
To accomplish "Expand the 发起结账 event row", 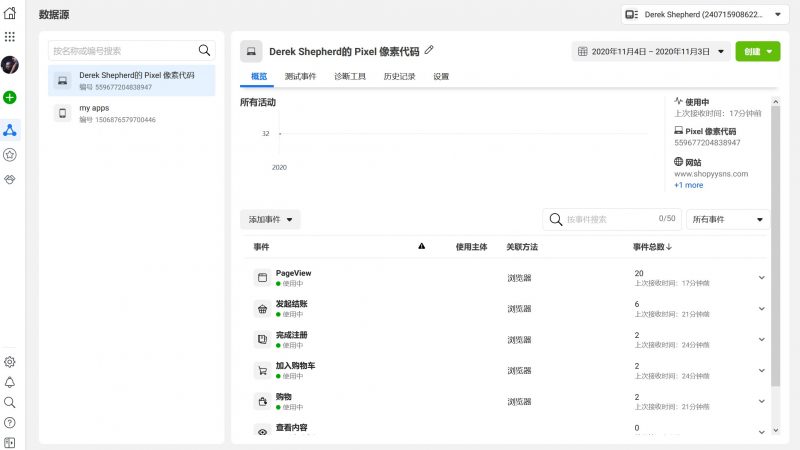I will (x=761, y=309).
